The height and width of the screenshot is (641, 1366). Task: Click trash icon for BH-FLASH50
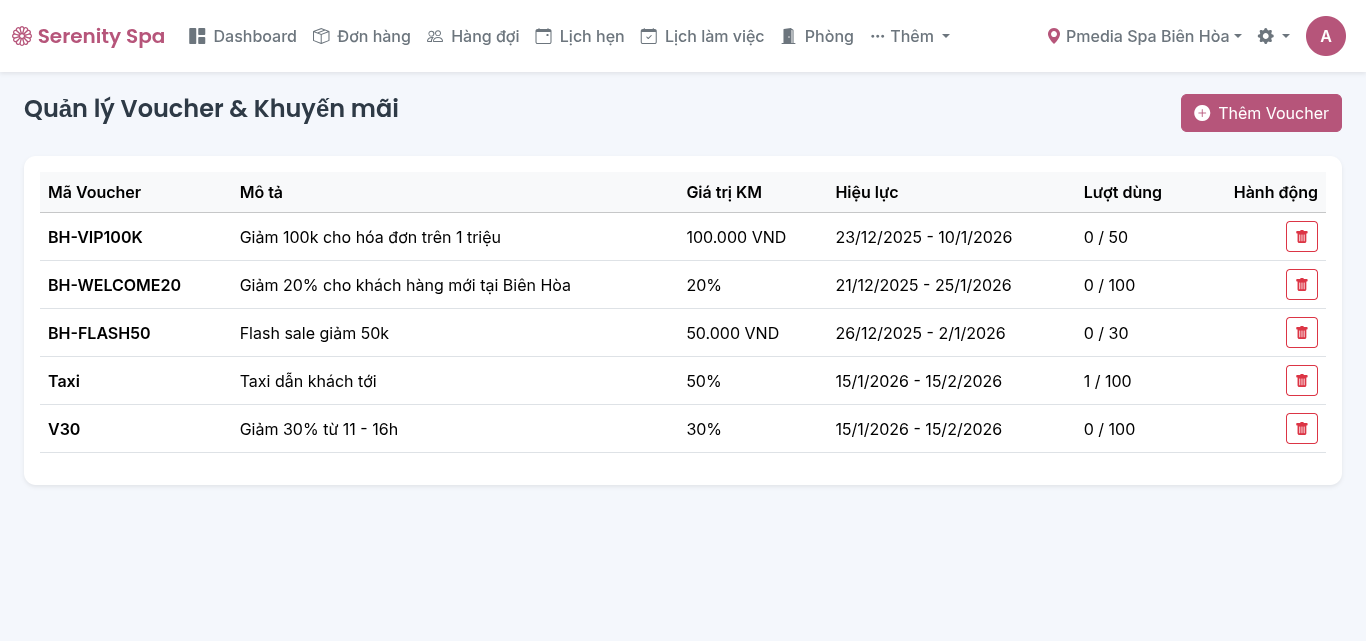click(1301, 333)
